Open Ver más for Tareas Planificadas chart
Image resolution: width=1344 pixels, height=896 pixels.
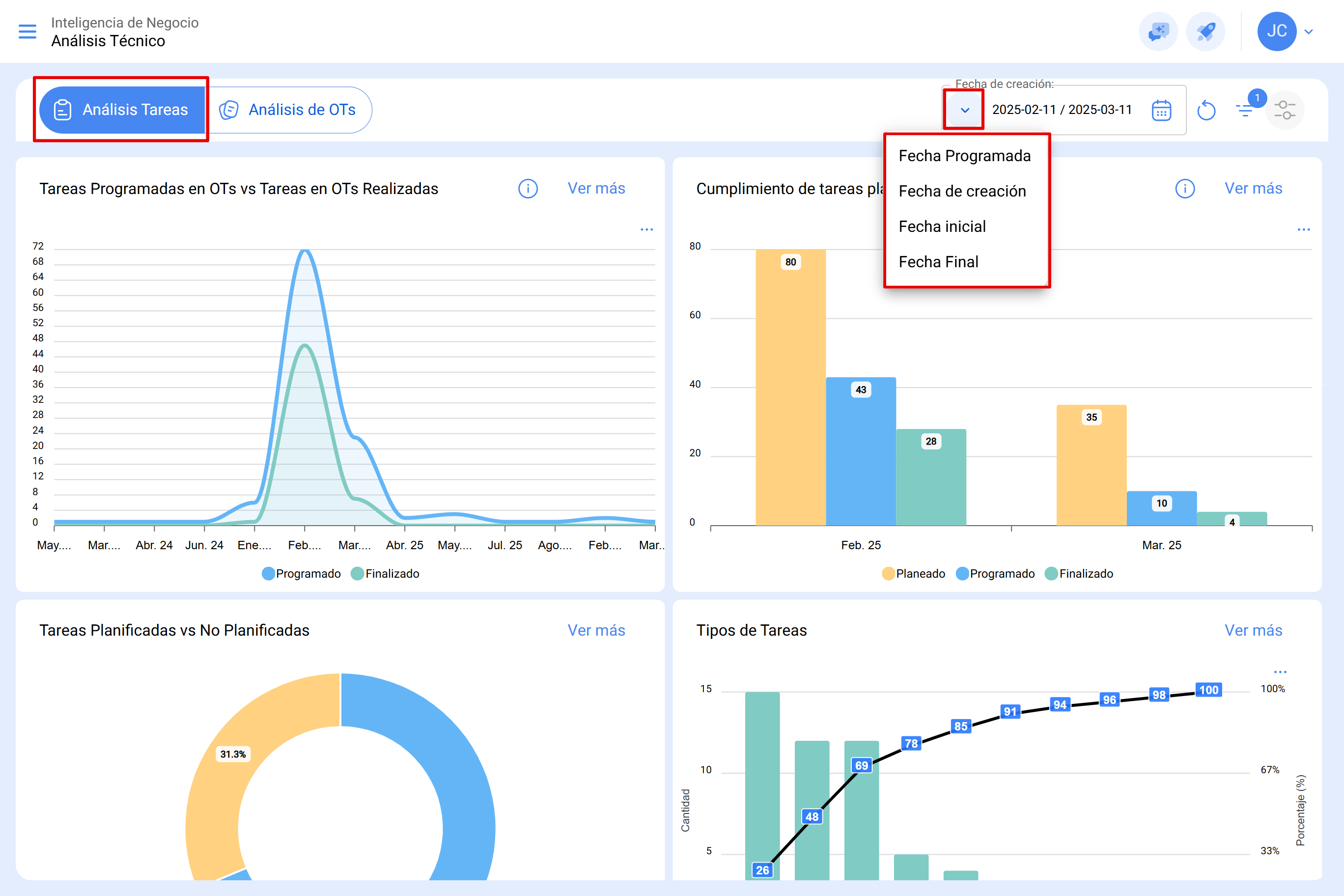point(596,630)
